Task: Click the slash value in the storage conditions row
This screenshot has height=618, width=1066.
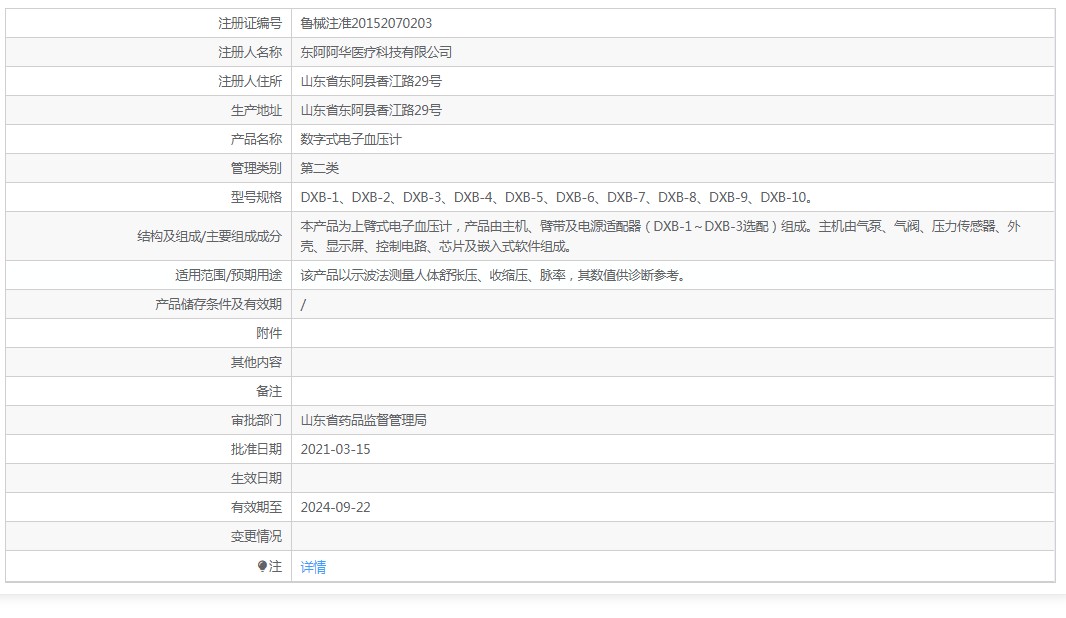Action: pos(303,305)
